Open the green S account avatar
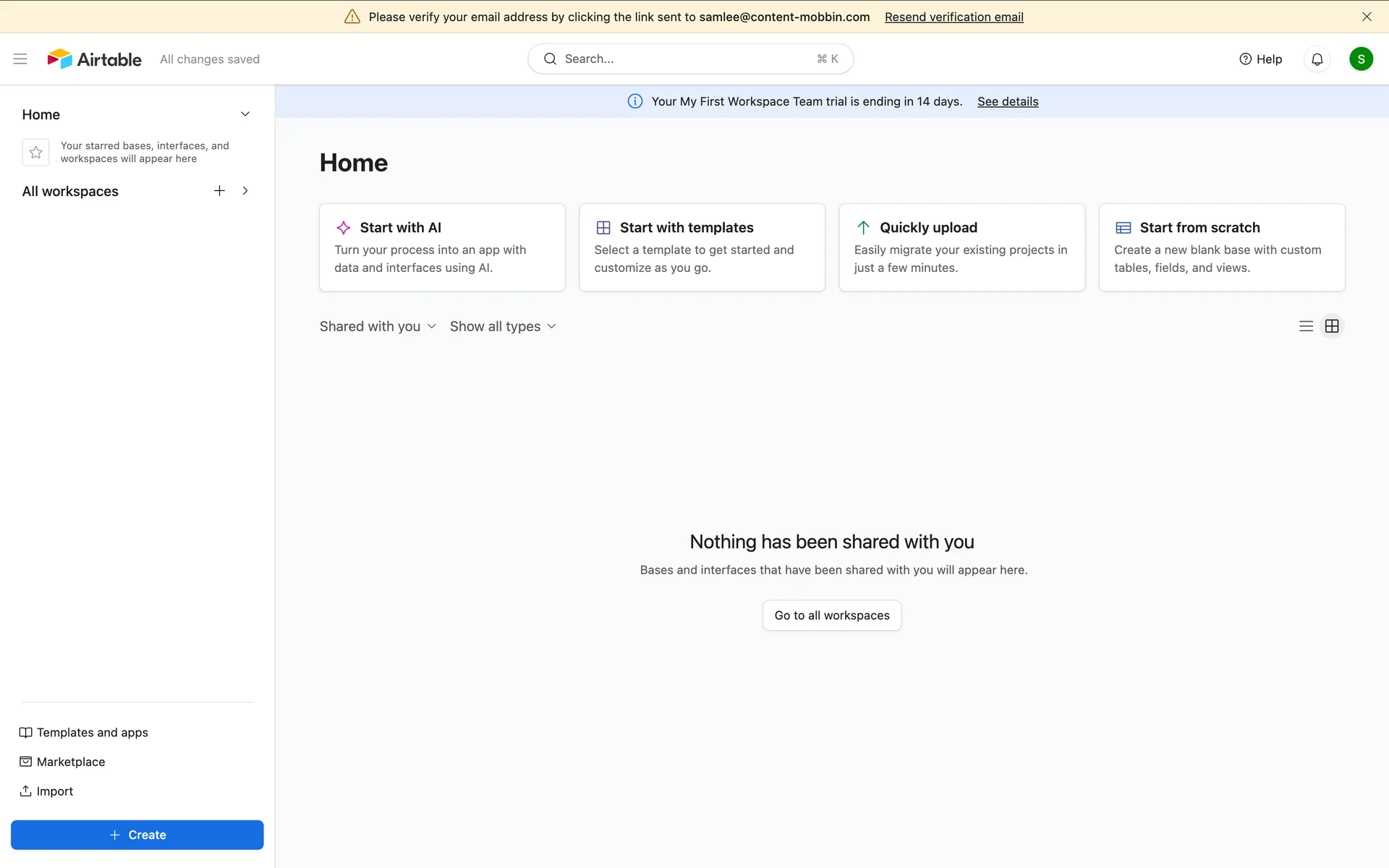 point(1361,59)
